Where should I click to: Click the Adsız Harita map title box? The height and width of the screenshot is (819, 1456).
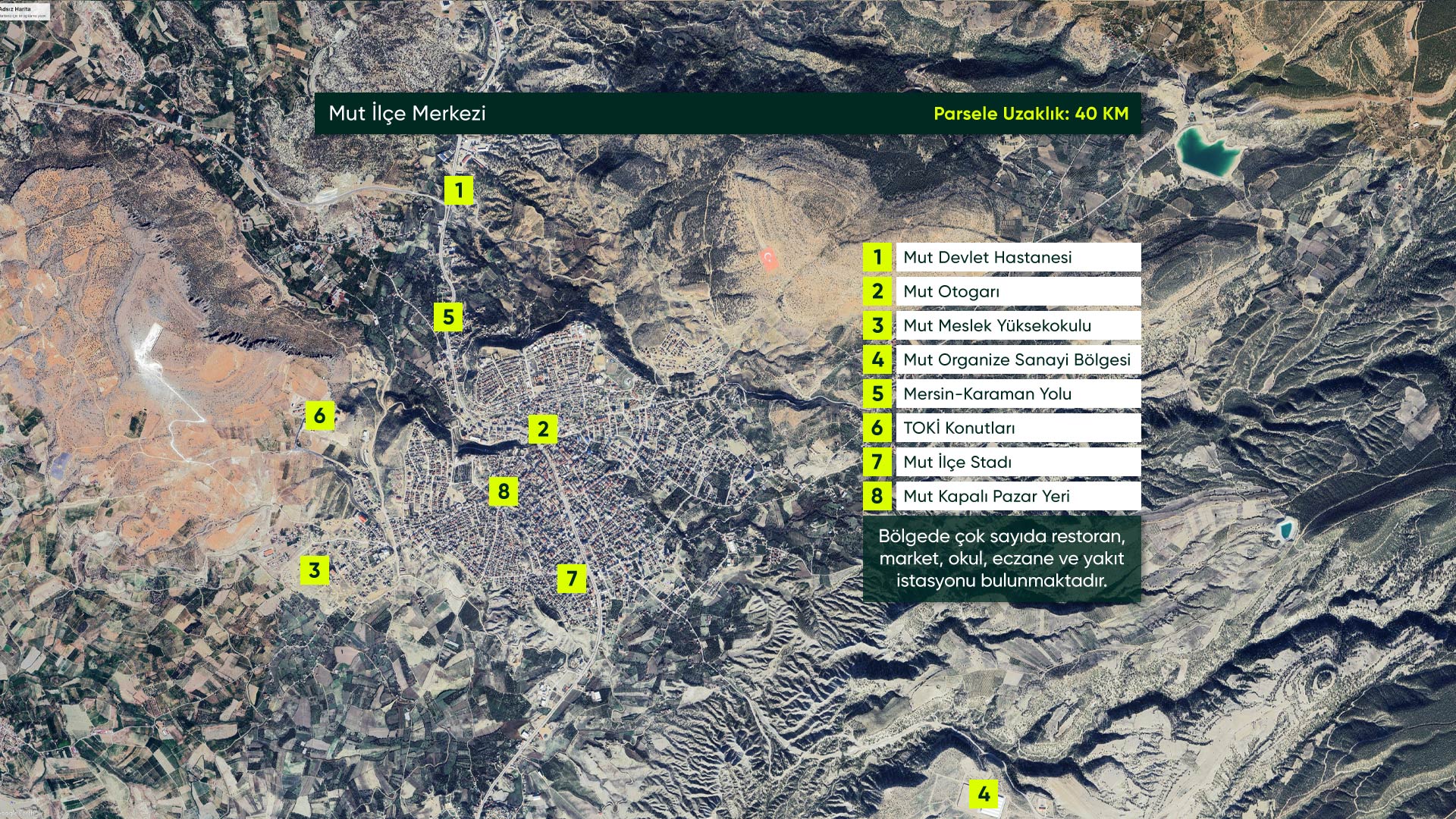click(23, 11)
